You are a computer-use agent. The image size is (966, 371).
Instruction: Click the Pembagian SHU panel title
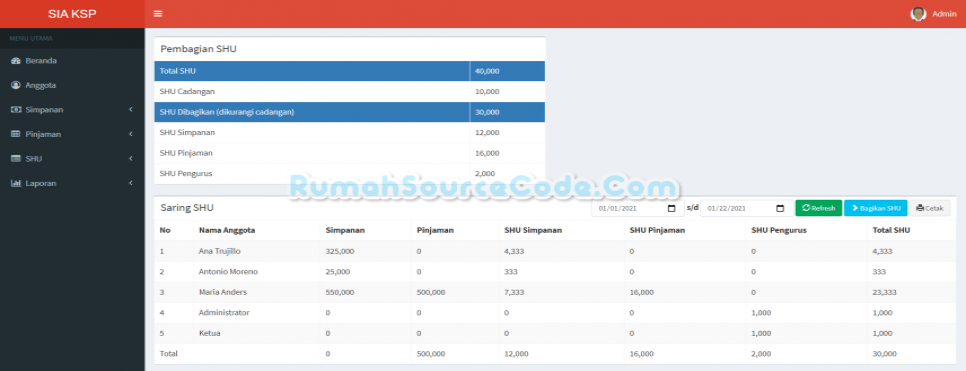pyautogui.click(x=198, y=49)
